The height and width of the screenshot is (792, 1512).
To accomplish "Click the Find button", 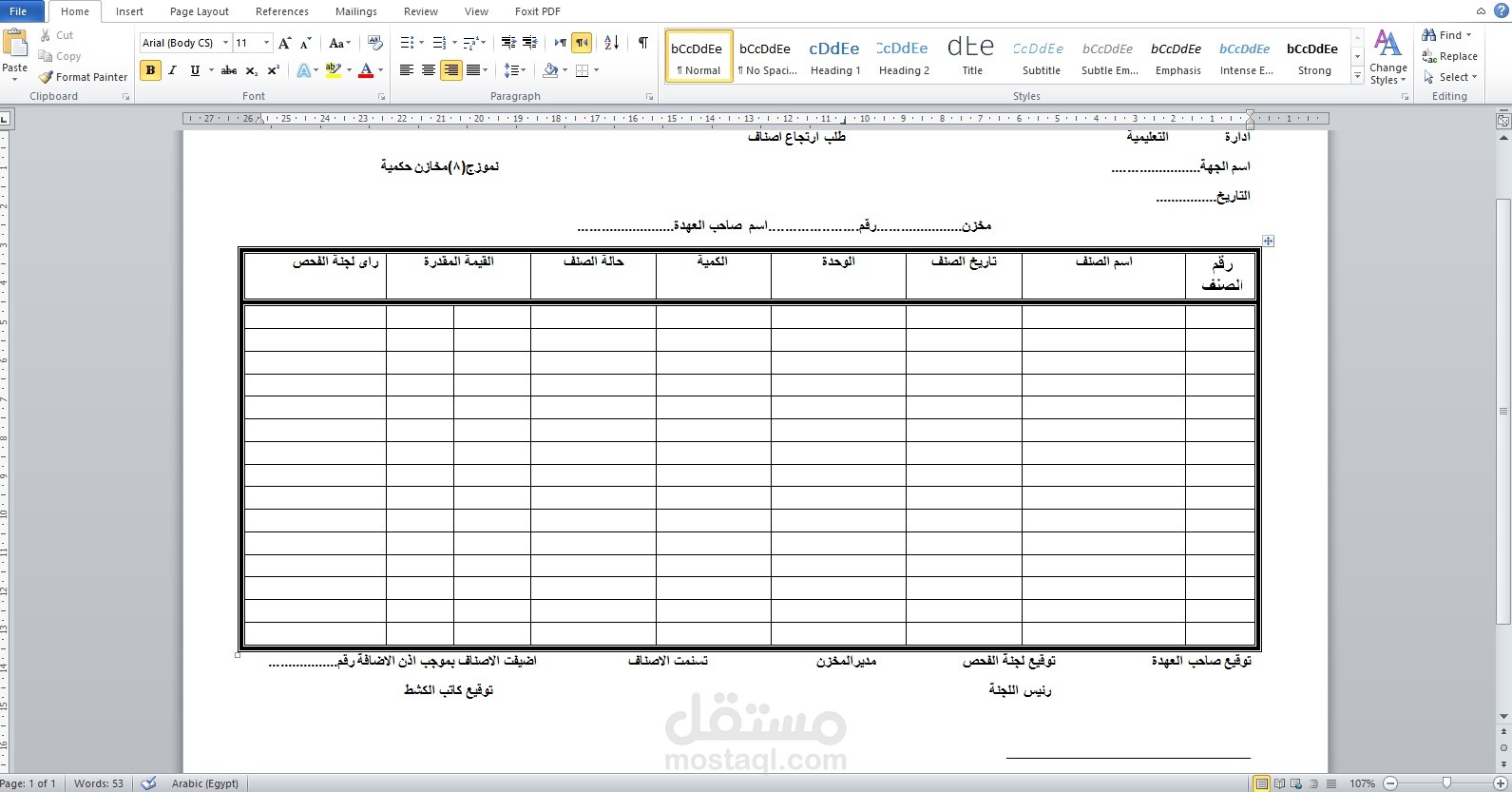I will click(1446, 35).
